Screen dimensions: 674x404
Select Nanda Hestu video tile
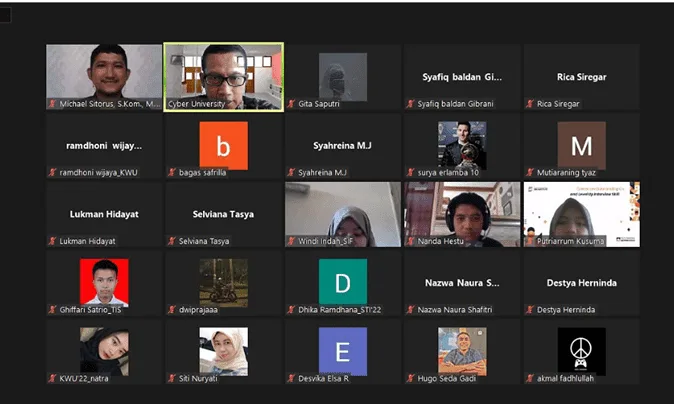tap(462, 214)
